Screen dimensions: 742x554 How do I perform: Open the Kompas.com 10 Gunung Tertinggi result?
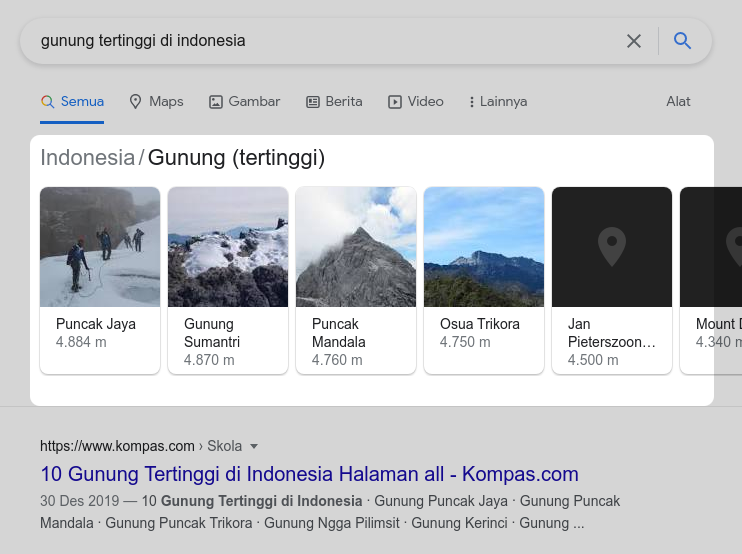pyautogui.click(x=309, y=474)
